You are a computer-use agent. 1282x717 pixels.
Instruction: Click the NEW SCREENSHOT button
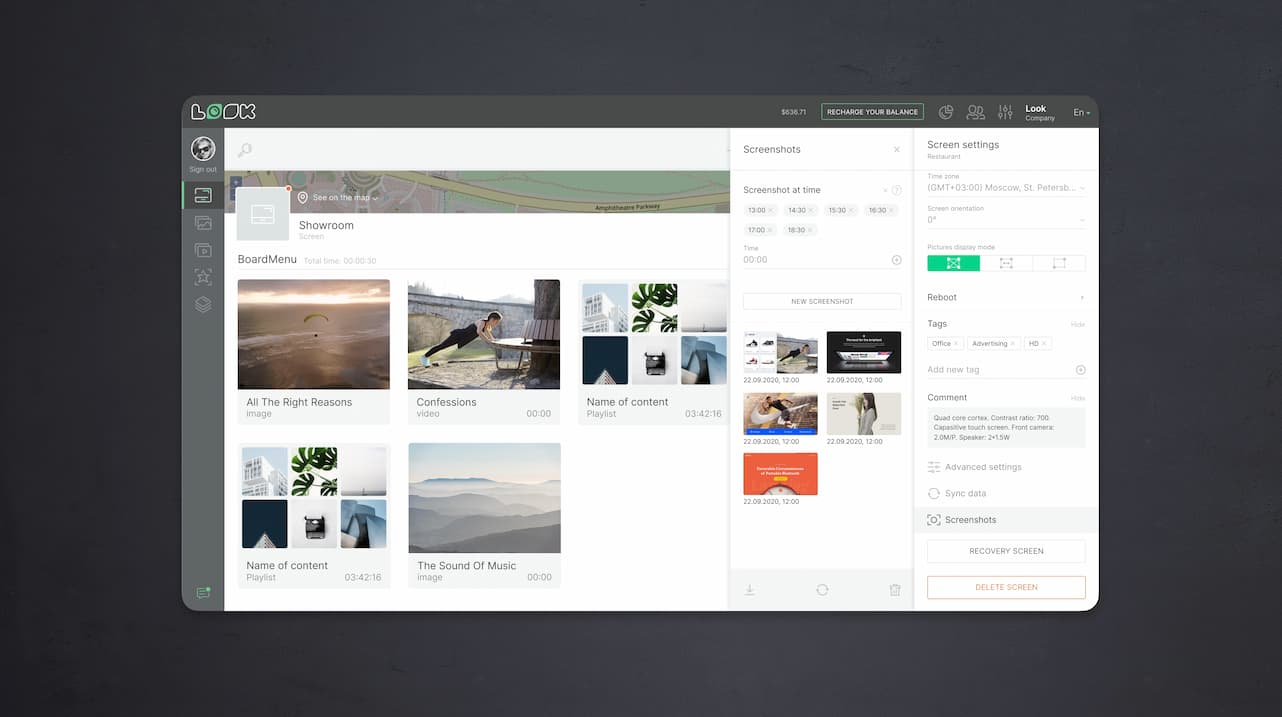pos(821,301)
